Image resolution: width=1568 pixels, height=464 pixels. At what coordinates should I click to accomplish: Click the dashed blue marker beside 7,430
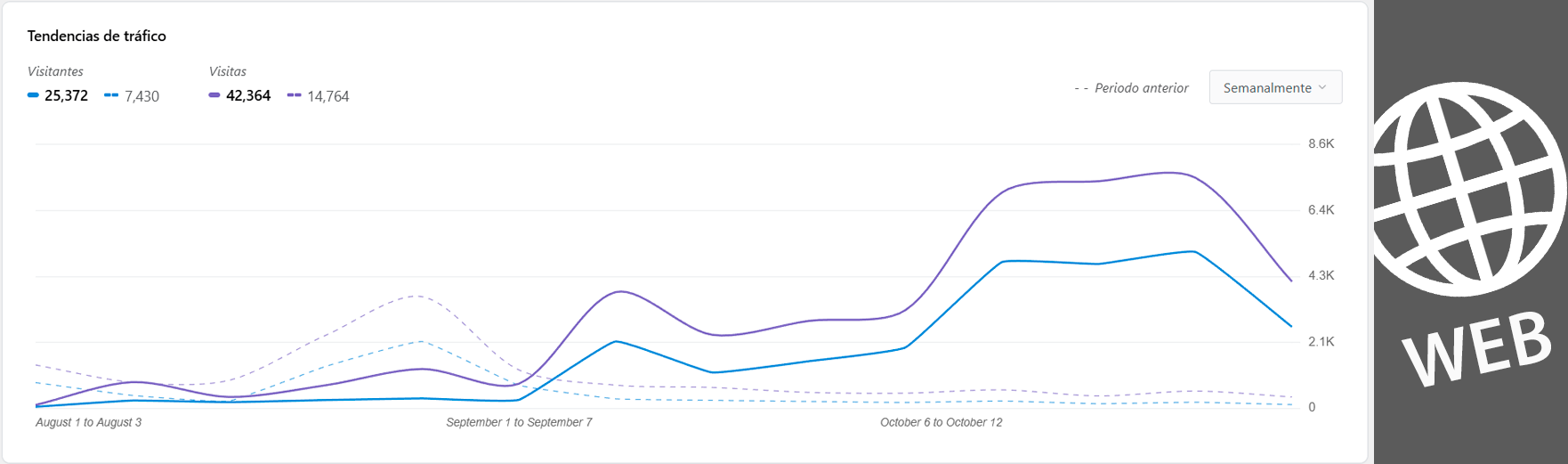tap(111, 95)
